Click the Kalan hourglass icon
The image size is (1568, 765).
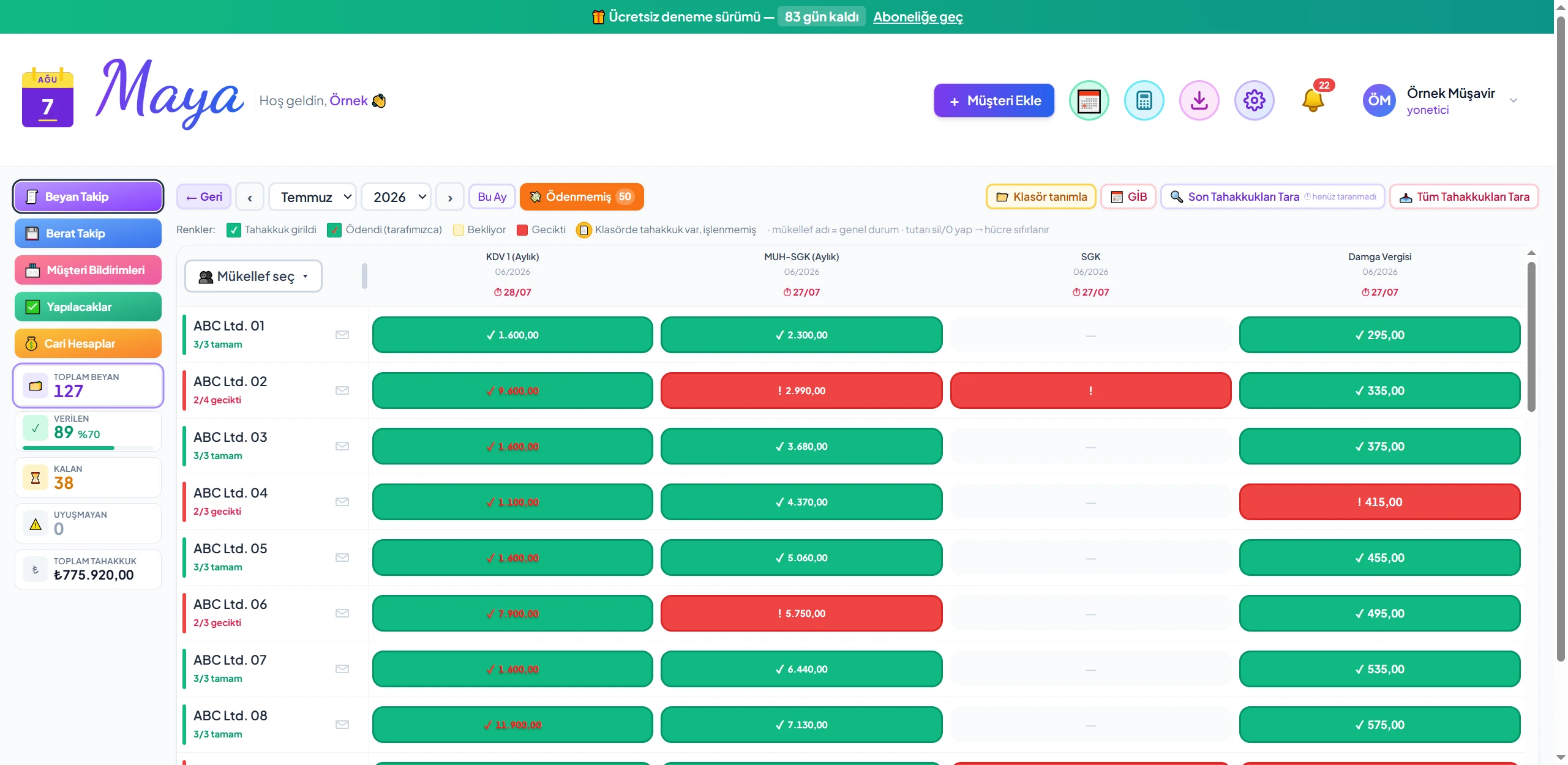pos(36,477)
